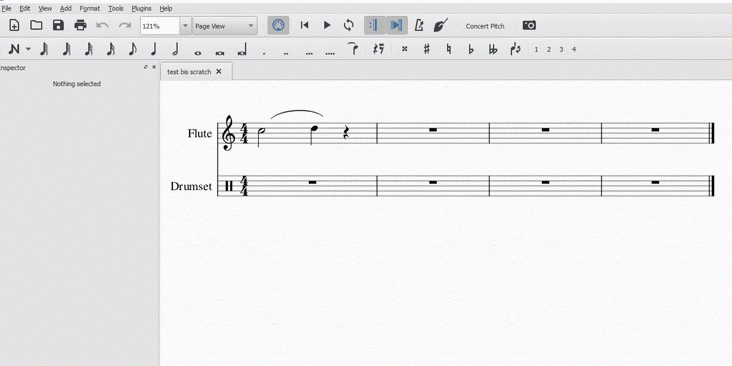Apply quadruple augmentation dot
This screenshot has height=366, width=732.
pyautogui.click(x=330, y=53)
